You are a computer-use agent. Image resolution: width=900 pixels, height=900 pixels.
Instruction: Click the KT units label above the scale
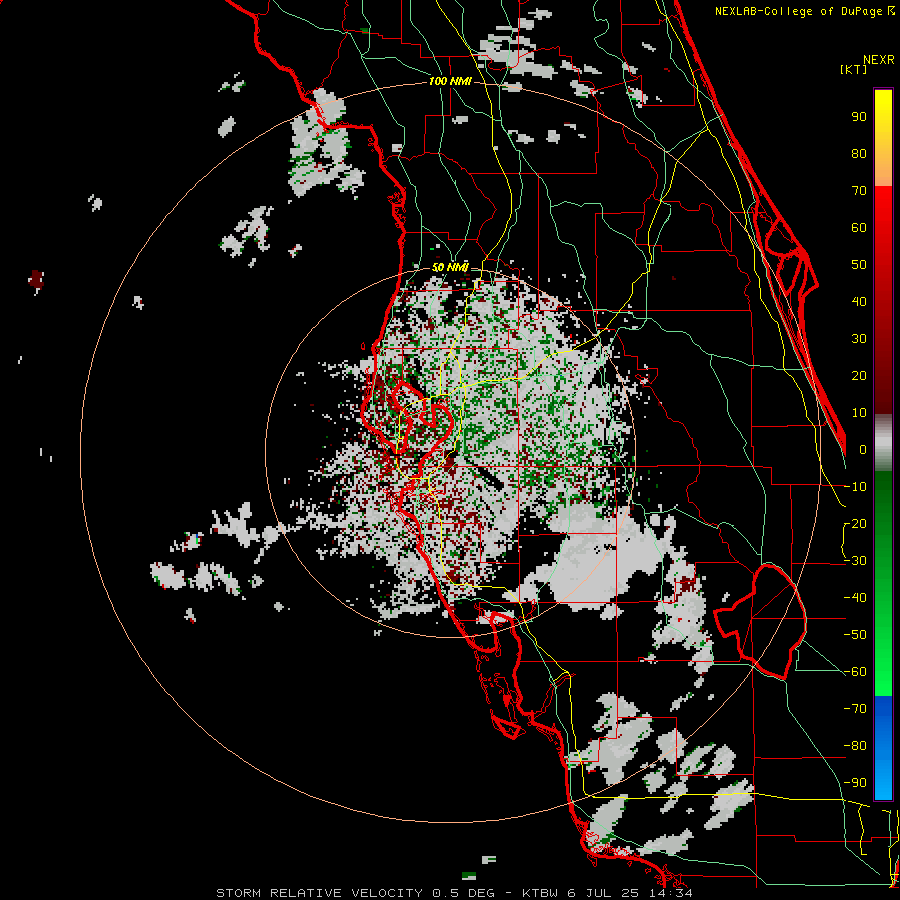tap(853, 69)
